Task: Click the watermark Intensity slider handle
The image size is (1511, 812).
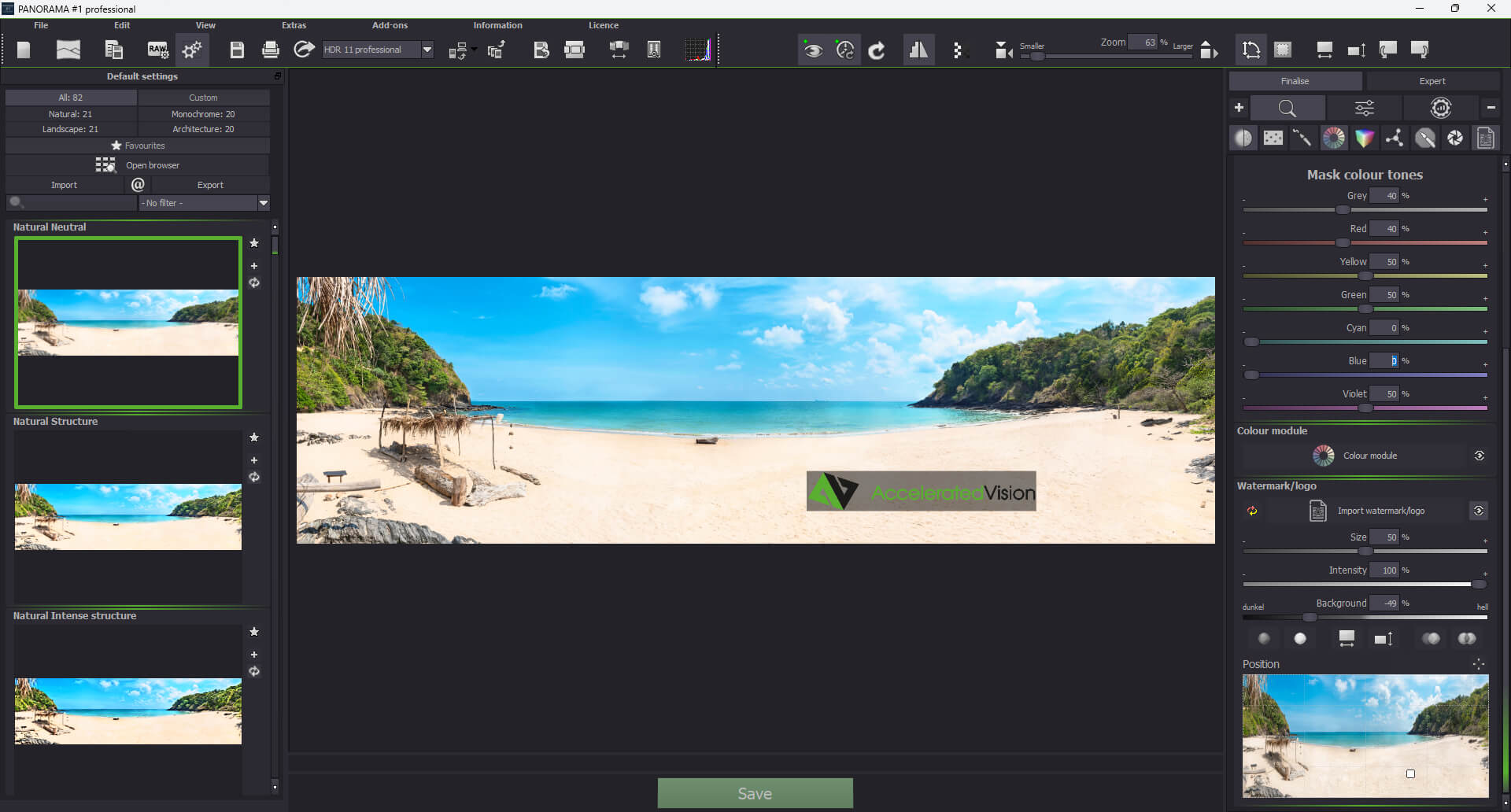Action: pos(1478,584)
